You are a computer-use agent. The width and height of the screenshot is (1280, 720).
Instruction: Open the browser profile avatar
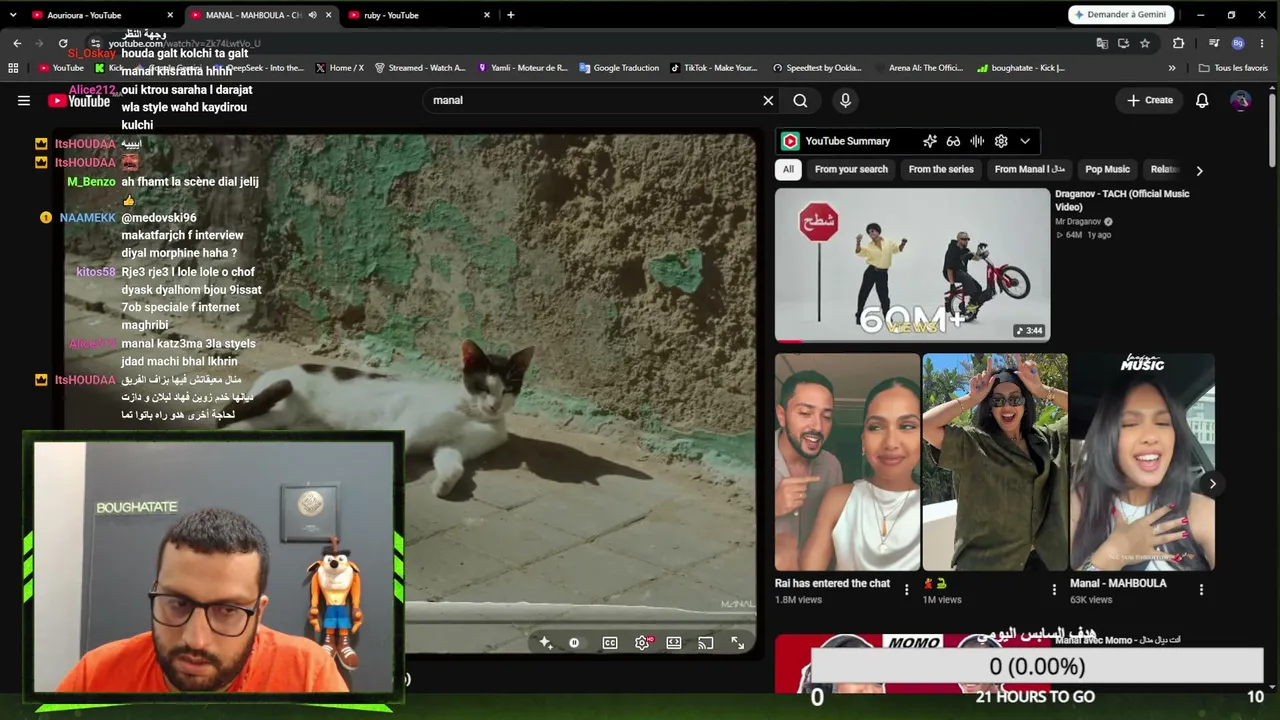(x=1238, y=43)
